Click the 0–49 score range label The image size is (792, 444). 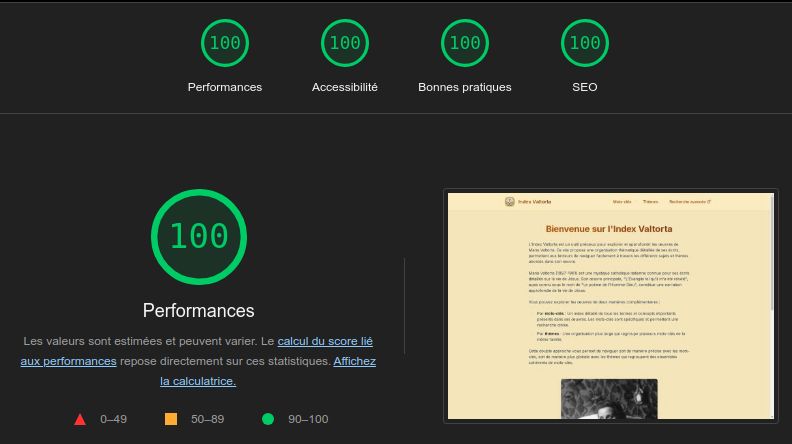(114, 419)
